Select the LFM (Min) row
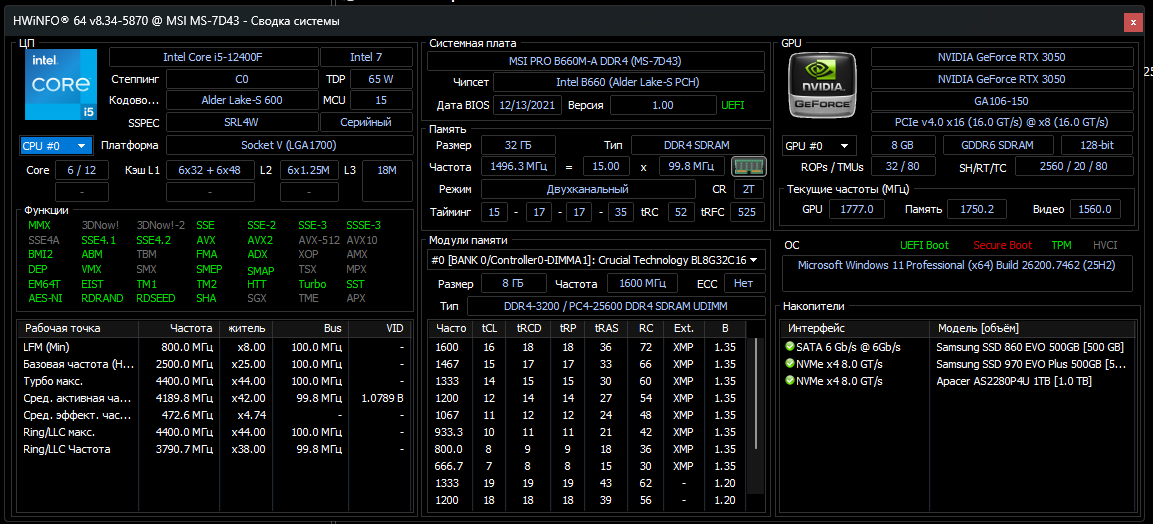 point(213,347)
